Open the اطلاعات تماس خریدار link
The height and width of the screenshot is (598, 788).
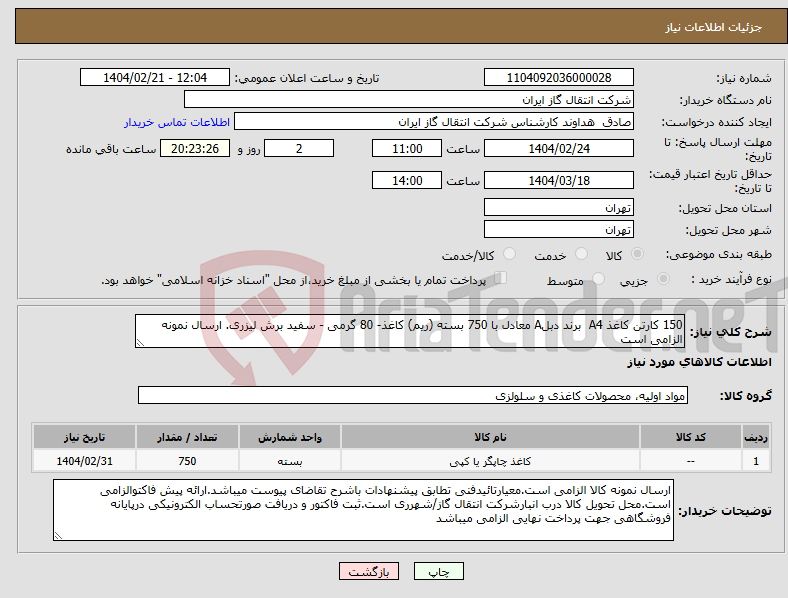[177, 122]
